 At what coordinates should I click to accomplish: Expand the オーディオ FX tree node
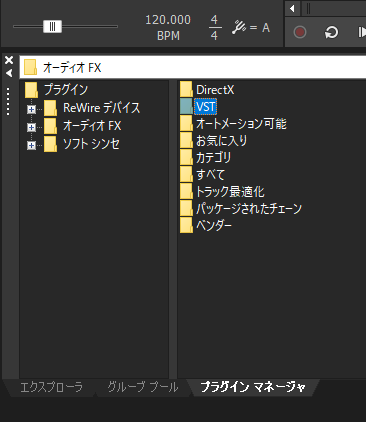[x=31, y=127]
